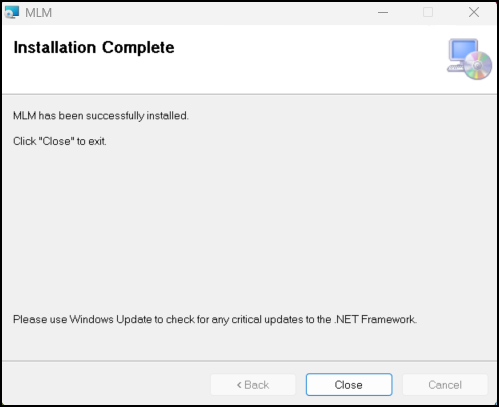Click the MLM title text in title bar
The image size is (499, 407).
(x=39, y=13)
